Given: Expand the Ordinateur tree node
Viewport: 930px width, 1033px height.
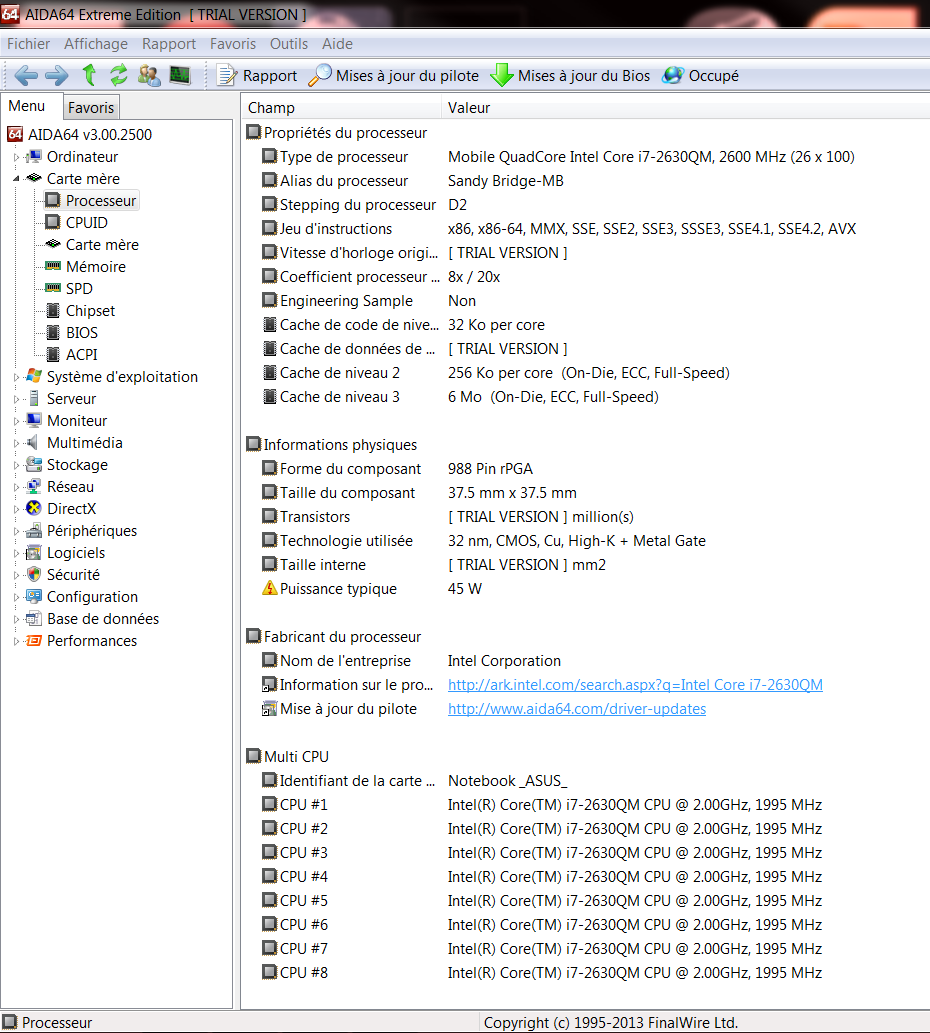Looking at the screenshot, I should 16,157.
